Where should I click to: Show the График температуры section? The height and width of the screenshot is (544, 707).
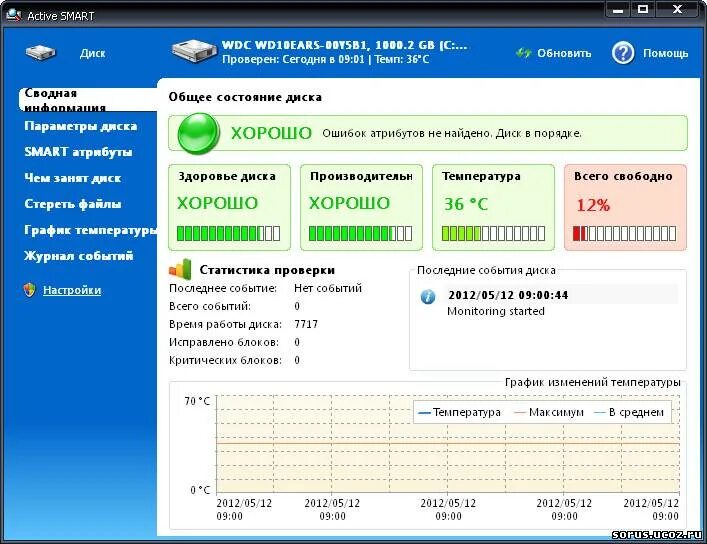coord(90,230)
